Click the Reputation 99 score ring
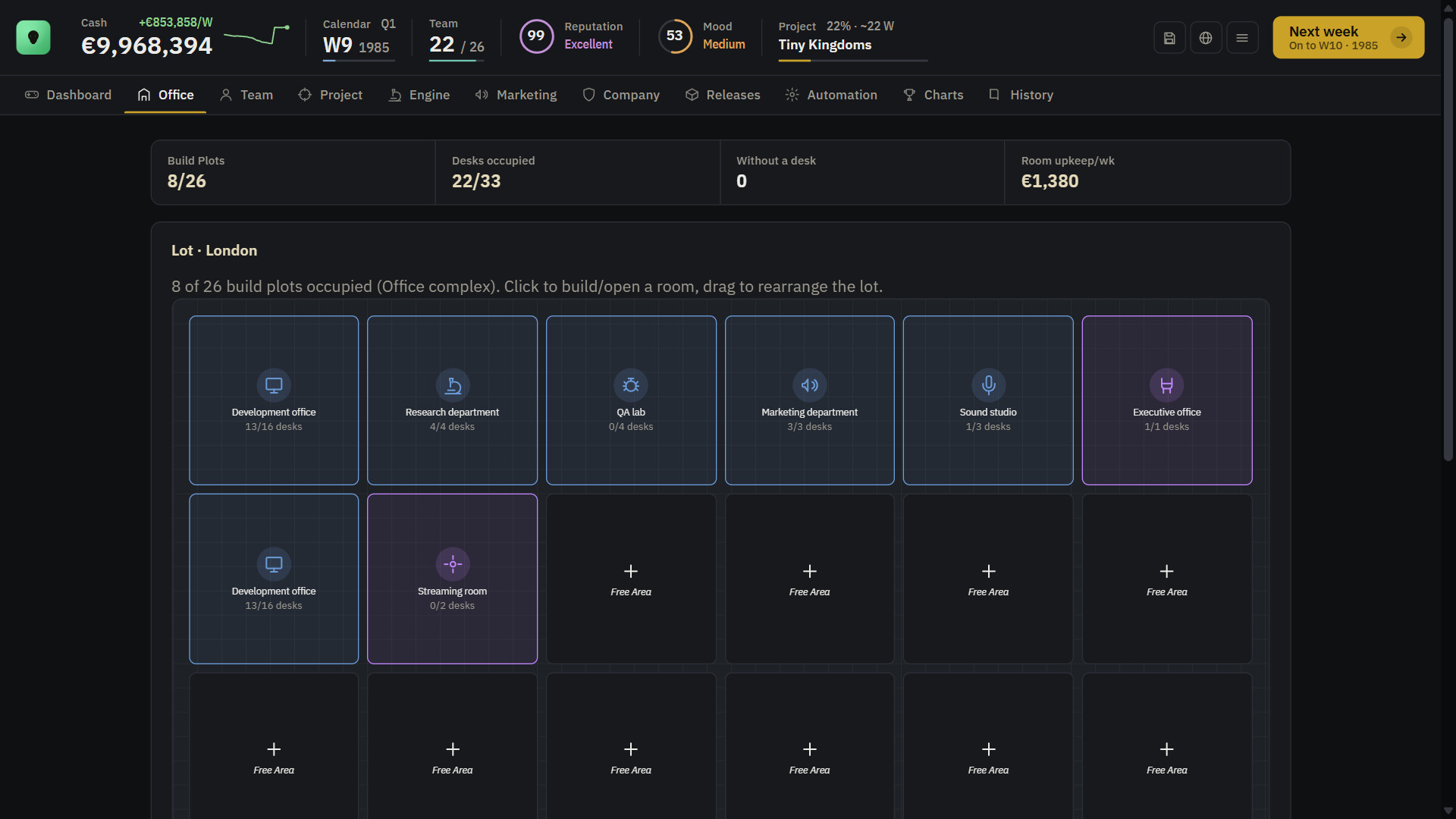This screenshot has width=1456, height=819. 536,36
